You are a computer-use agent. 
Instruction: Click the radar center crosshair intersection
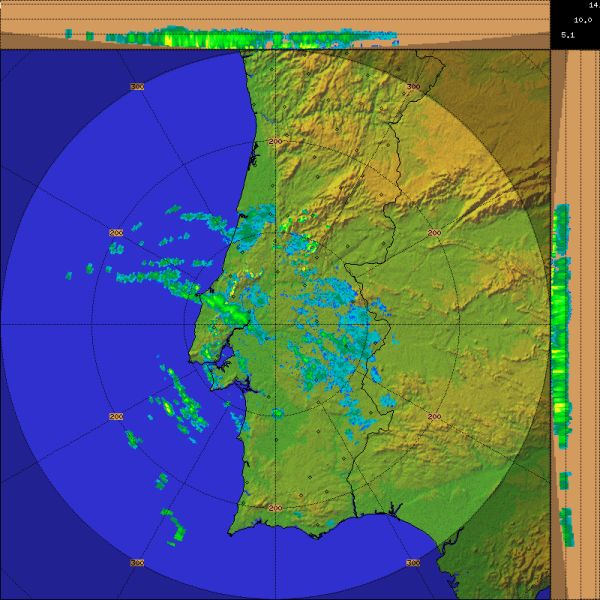point(276,325)
